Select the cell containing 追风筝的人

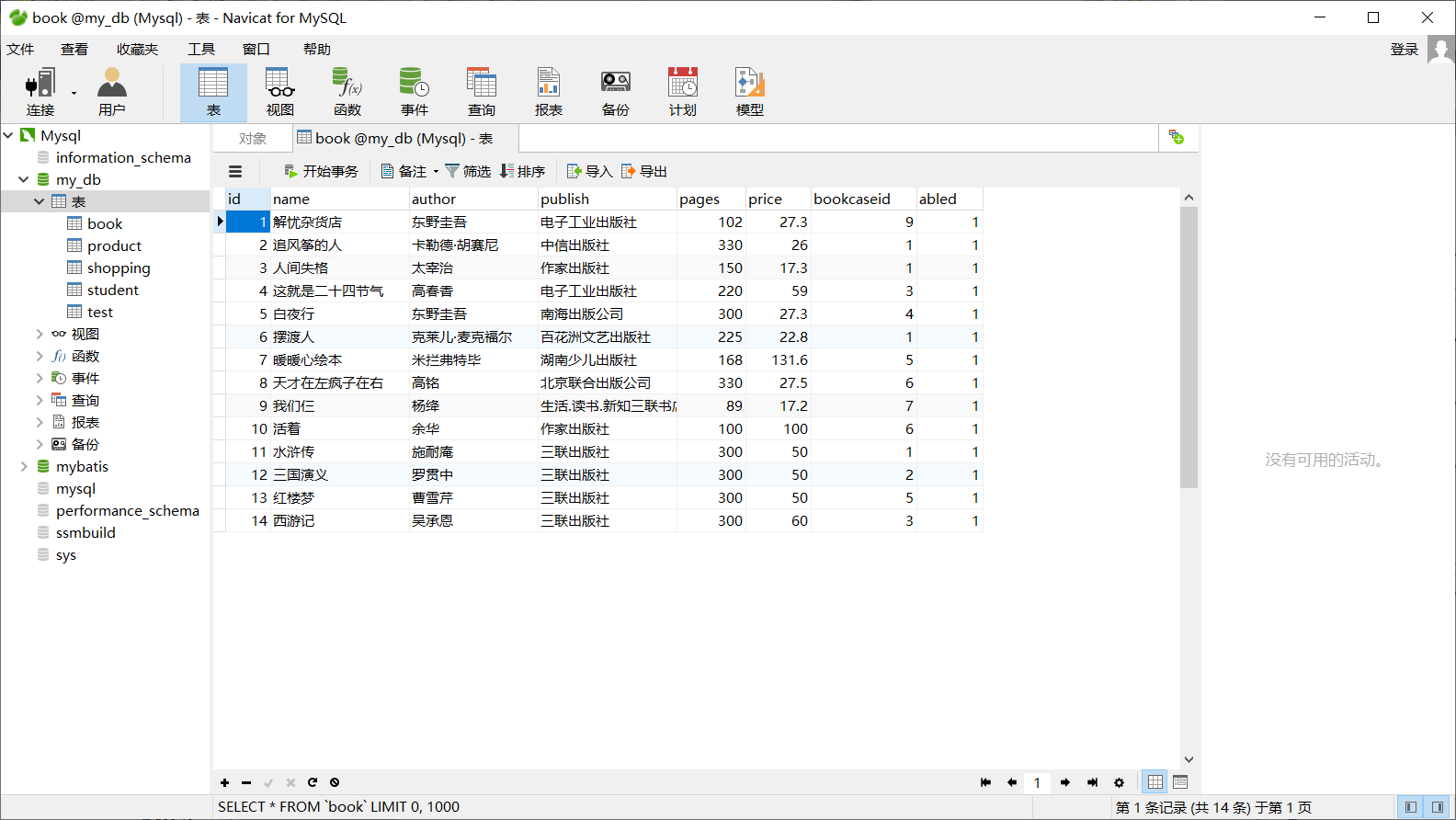(340, 245)
